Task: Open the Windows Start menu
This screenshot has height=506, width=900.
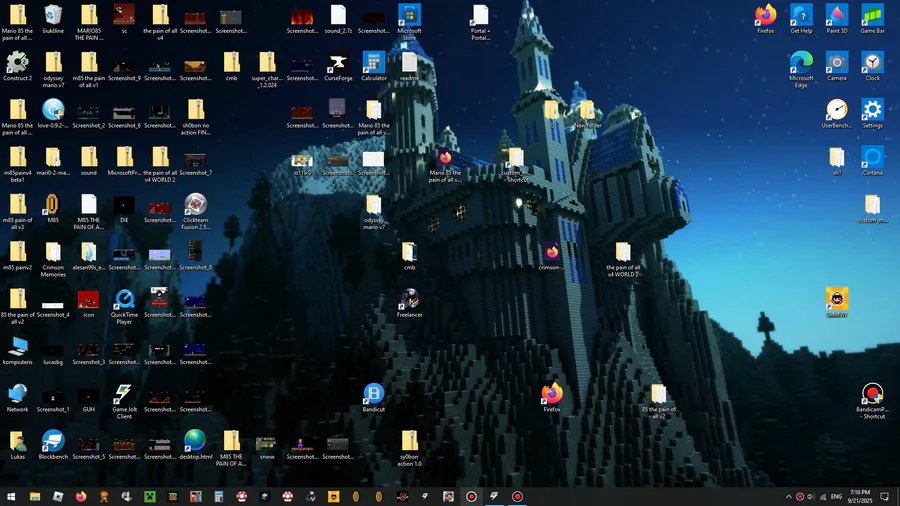Action: 11,496
